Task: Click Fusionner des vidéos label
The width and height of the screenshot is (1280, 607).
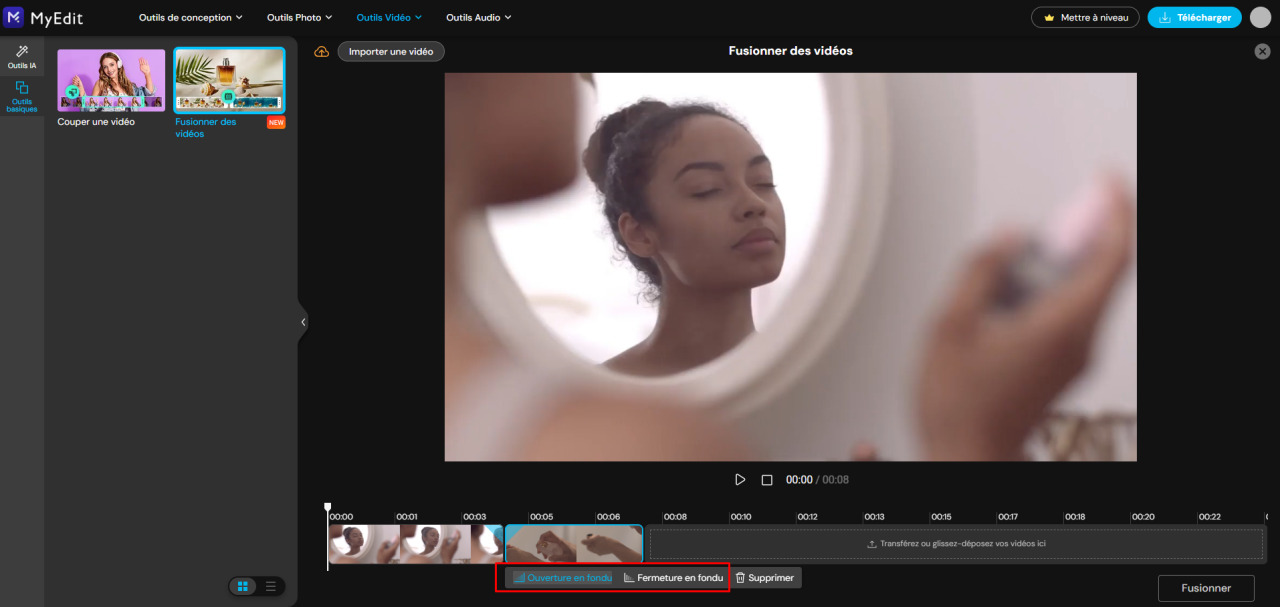Action: [x=206, y=128]
